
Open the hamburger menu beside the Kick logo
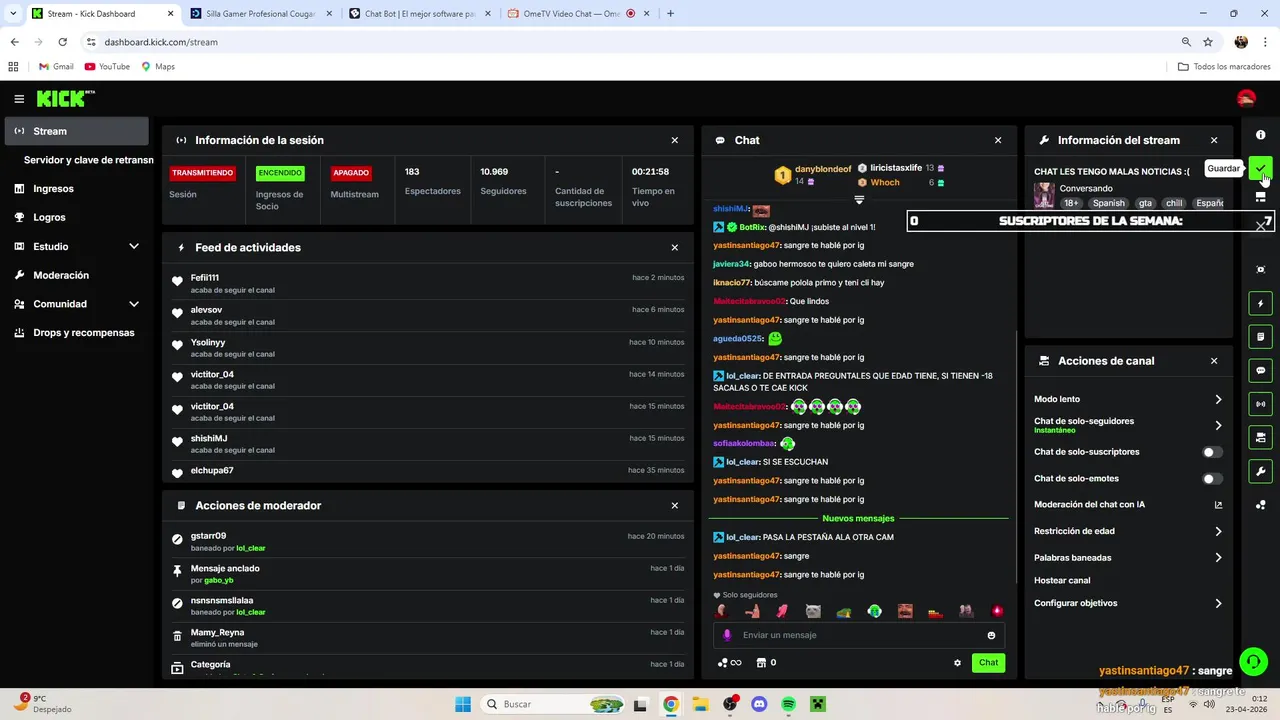[x=19, y=99]
